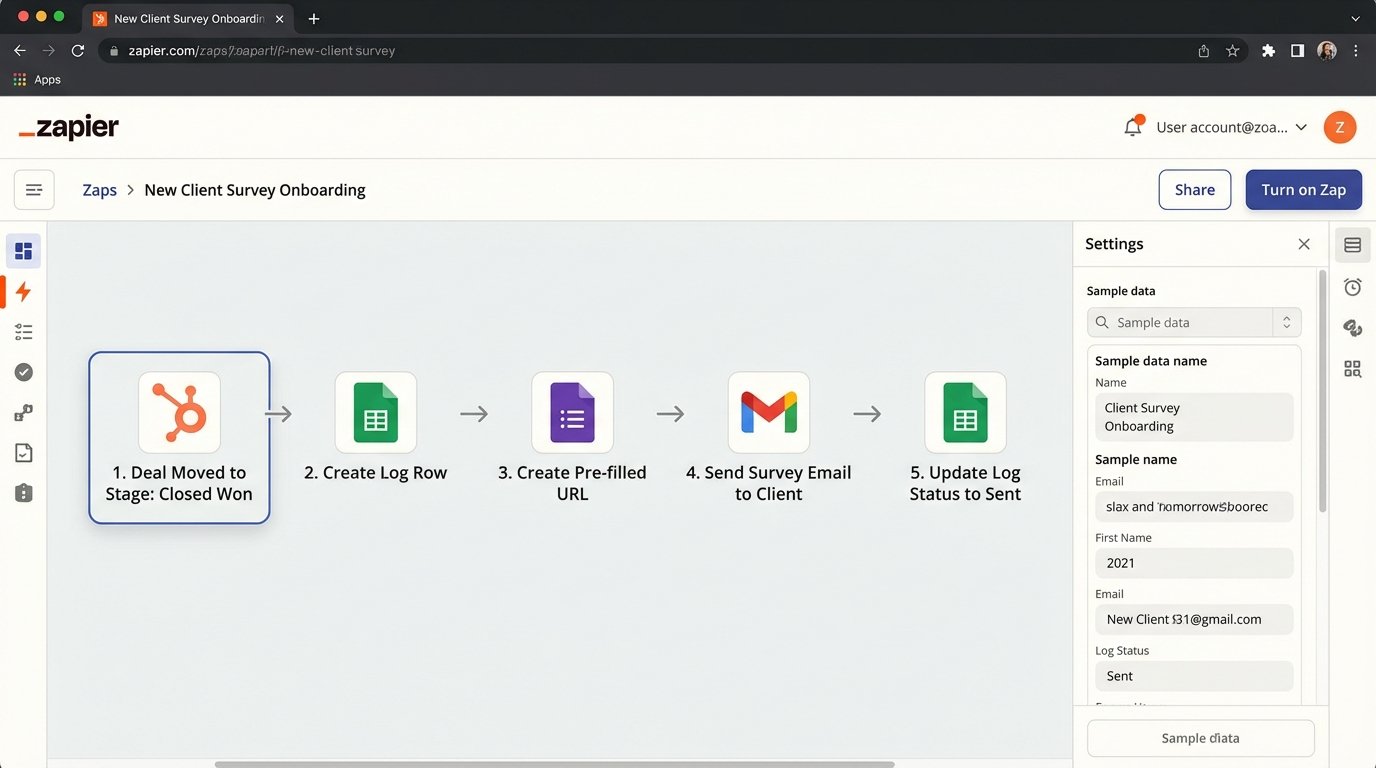Click inside the Sample data search field
The height and width of the screenshot is (768, 1376).
(x=1180, y=322)
